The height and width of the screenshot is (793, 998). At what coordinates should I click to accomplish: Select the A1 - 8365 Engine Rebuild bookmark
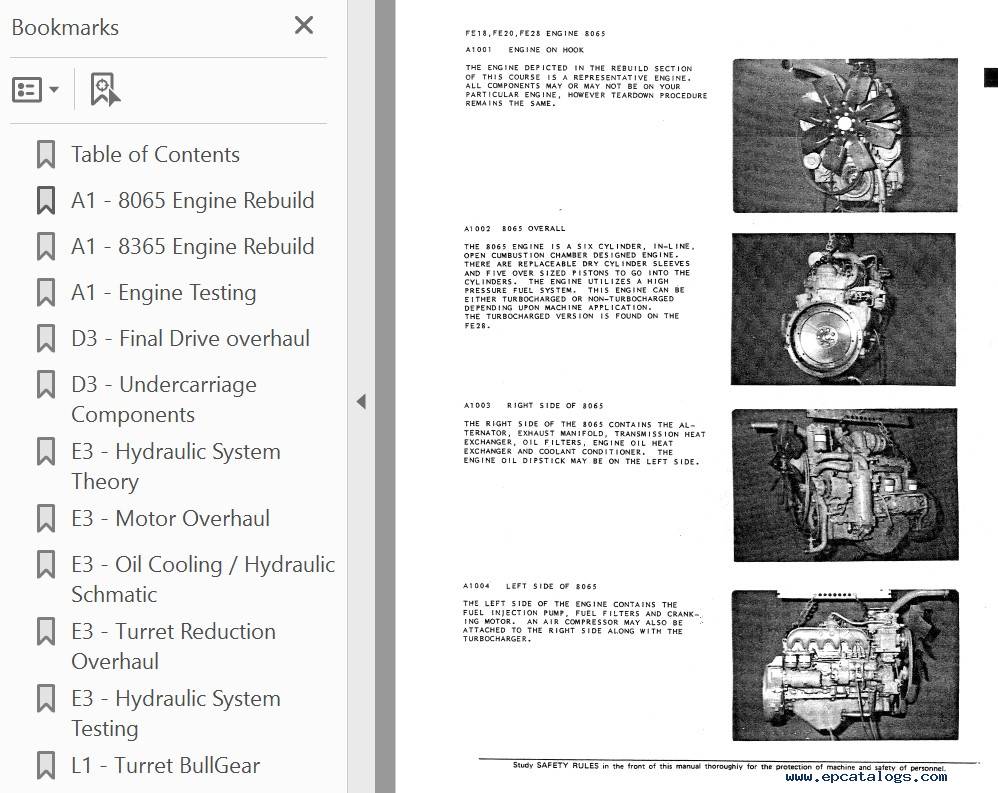[x=192, y=247]
